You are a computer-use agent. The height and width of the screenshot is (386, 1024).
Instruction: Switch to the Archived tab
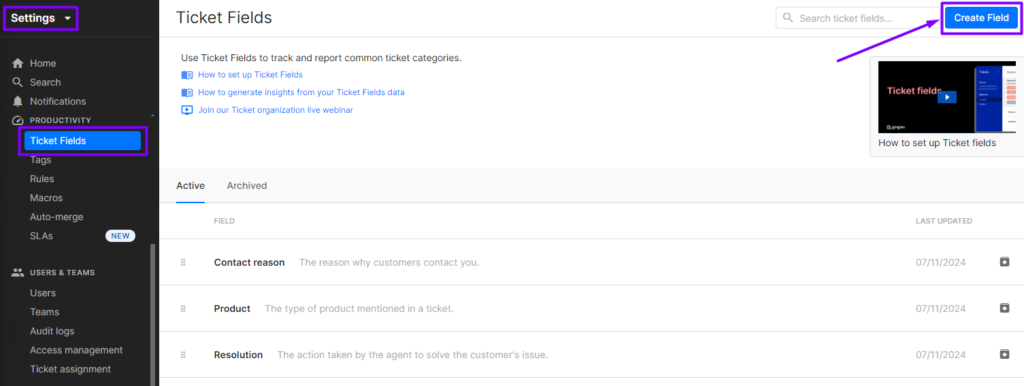click(247, 185)
